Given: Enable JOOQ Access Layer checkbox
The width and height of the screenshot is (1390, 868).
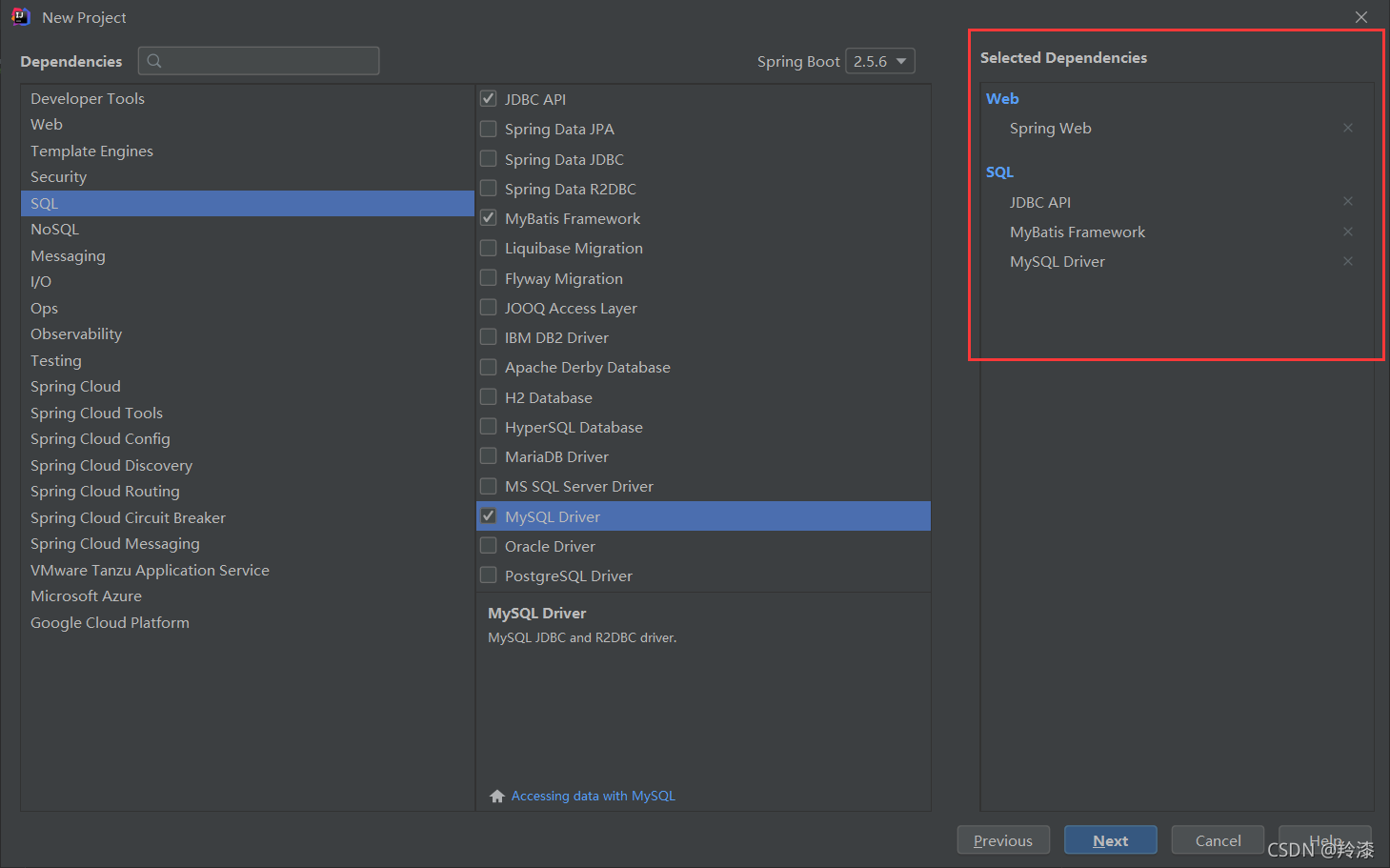Looking at the screenshot, I should pyautogui.click(x=489, y=307).
